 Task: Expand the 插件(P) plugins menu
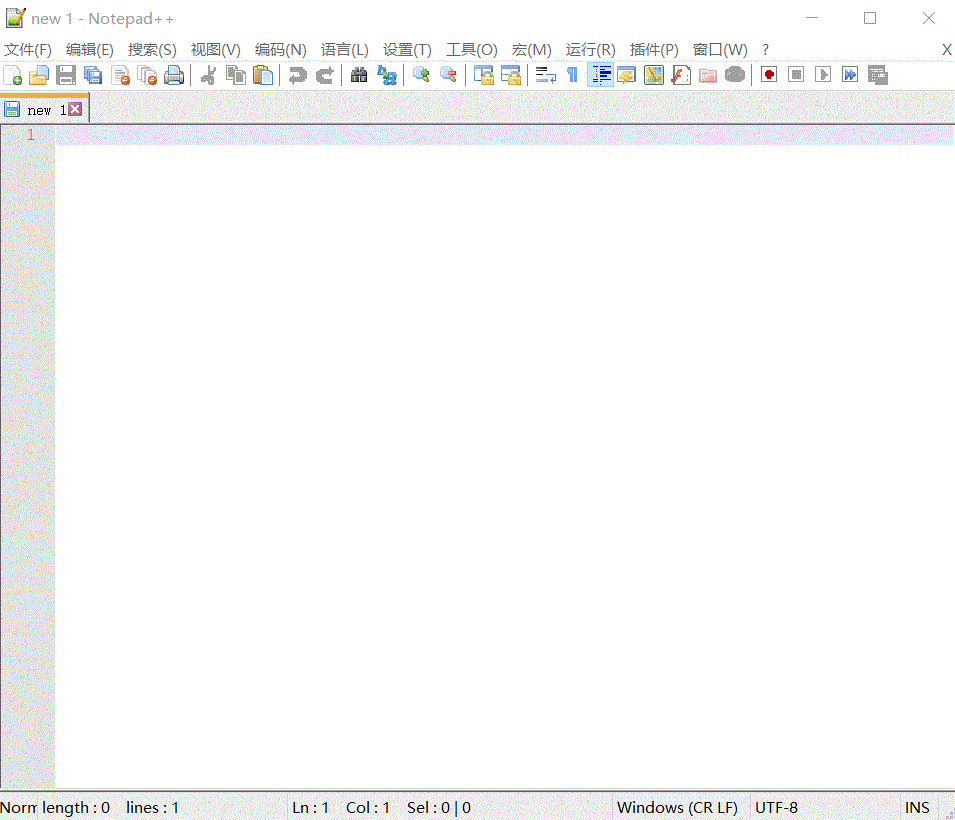[654, 50]
